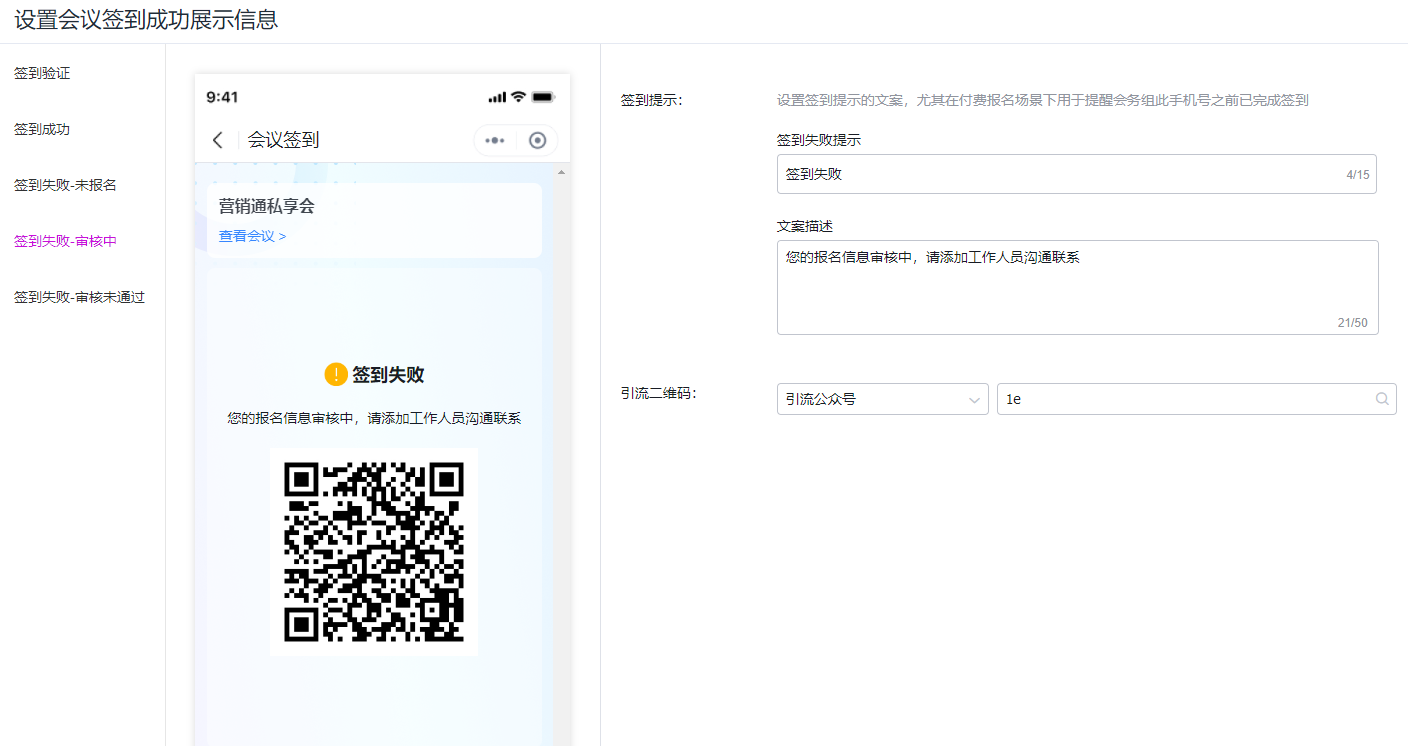Open the mini-program three-dots menu icon
This screenshot has width=1408, height=746.
495,140
